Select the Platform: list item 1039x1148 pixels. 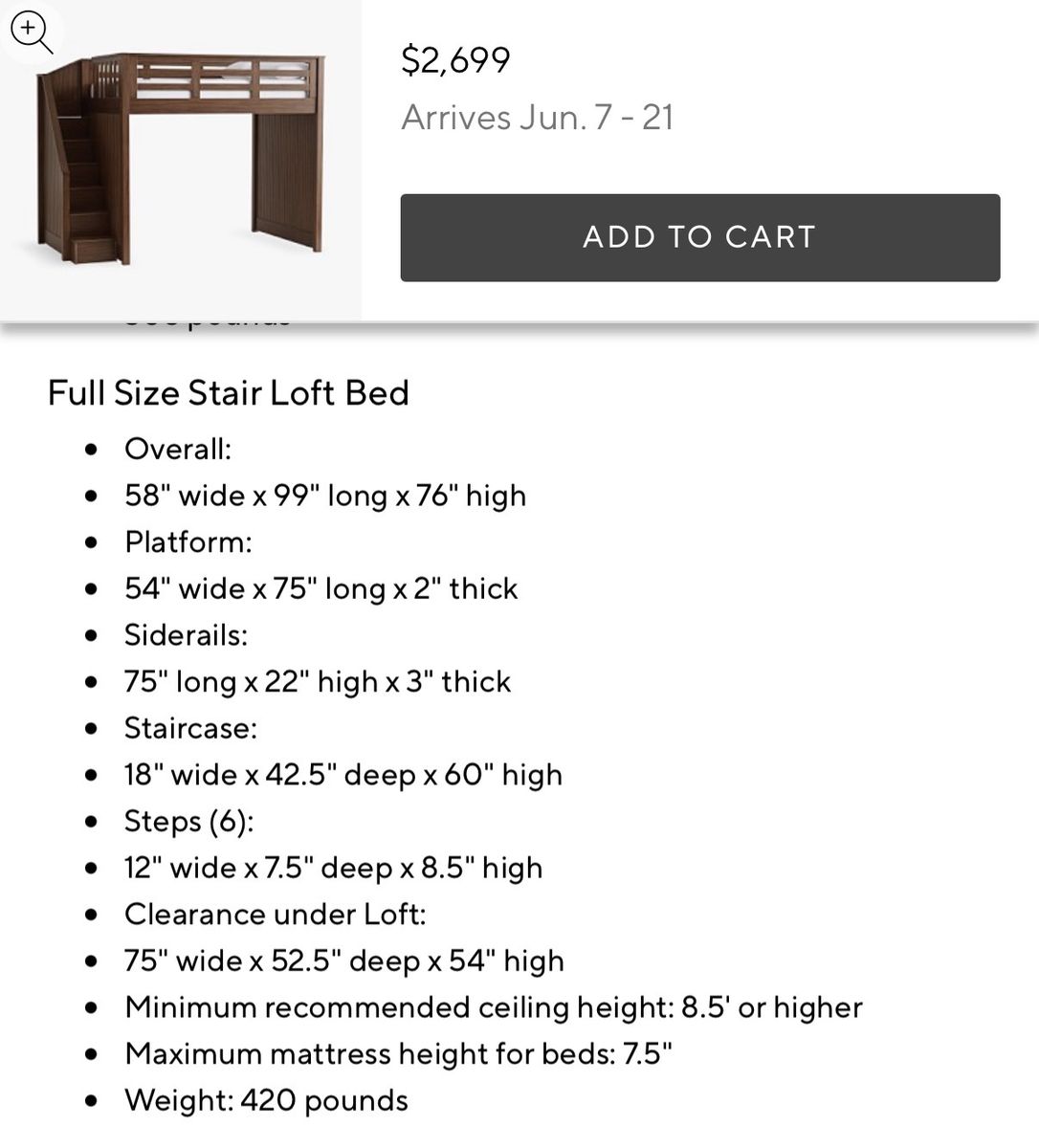point(188,541)
